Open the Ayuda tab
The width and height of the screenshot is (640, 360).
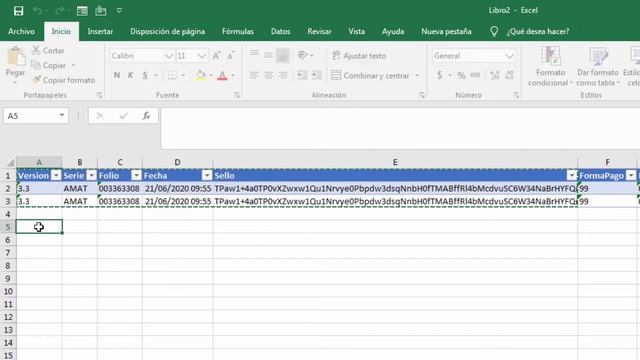pos(393,31)
